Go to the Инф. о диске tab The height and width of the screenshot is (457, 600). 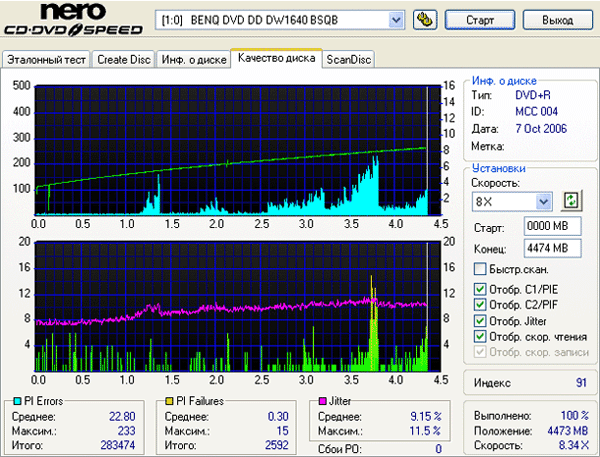(x=191, y=59)
